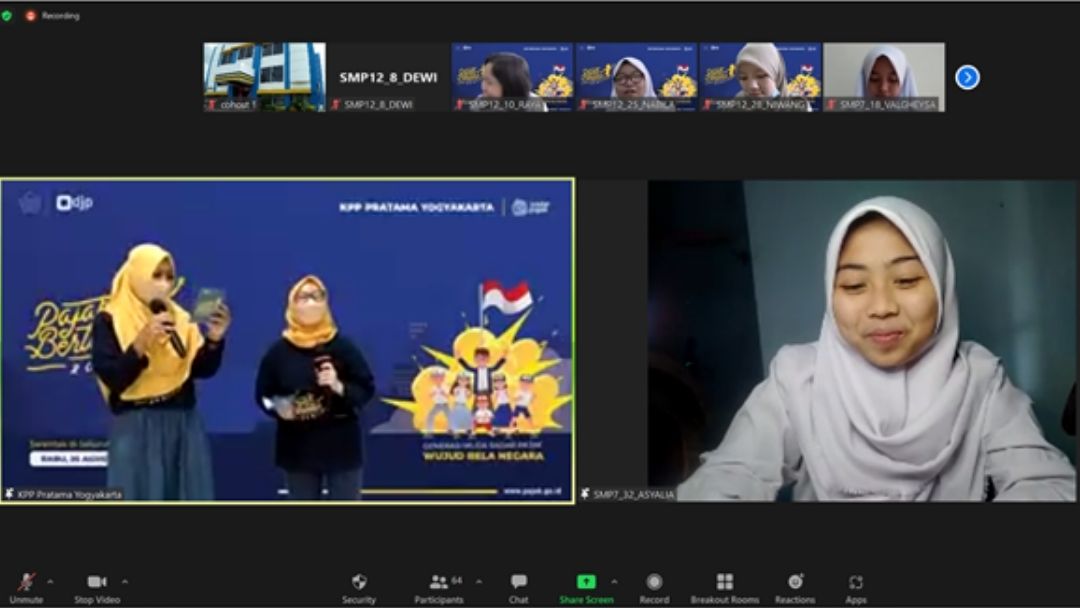
Task: Select the cohost 1 video thumbnail
Action: click(x=264, y=77)
